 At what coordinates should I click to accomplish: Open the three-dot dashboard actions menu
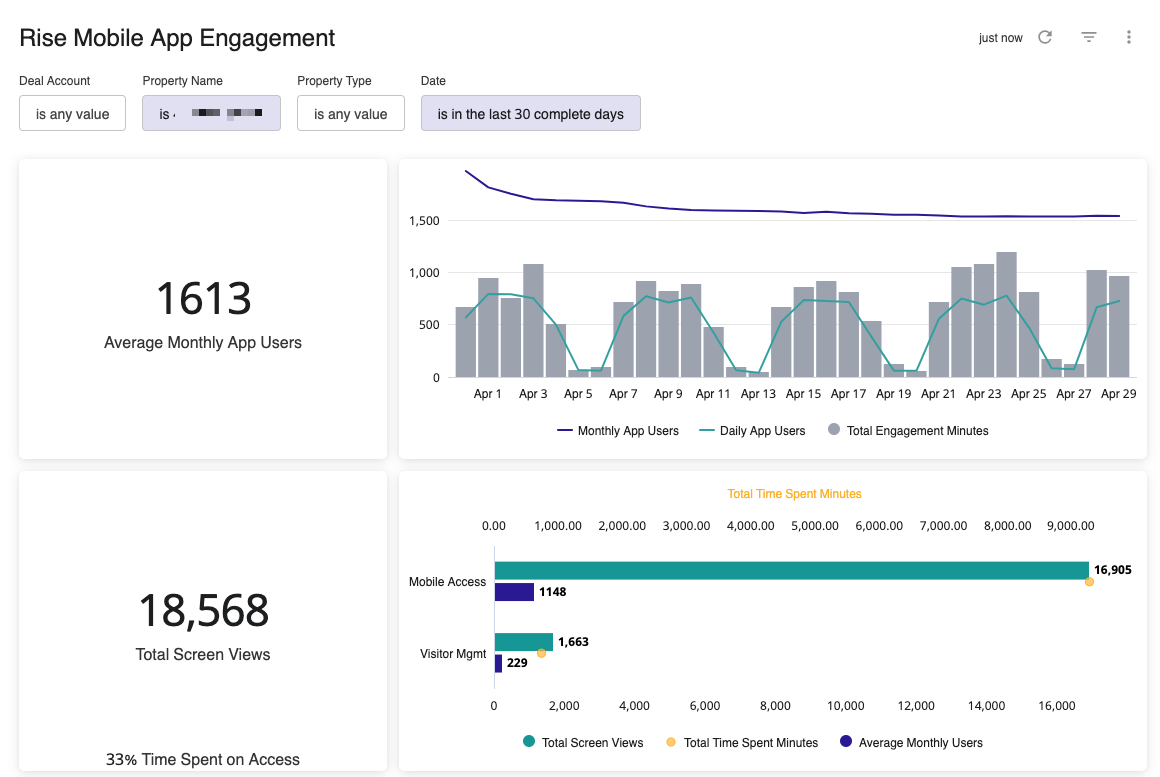coord(1129,37)
